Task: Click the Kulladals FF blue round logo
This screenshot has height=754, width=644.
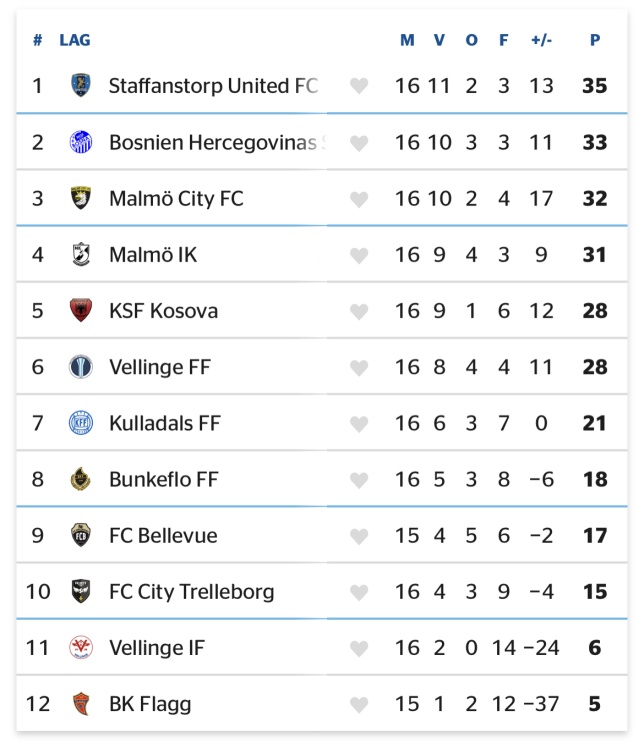Action: pyautogui.click(x=81, y=423)
